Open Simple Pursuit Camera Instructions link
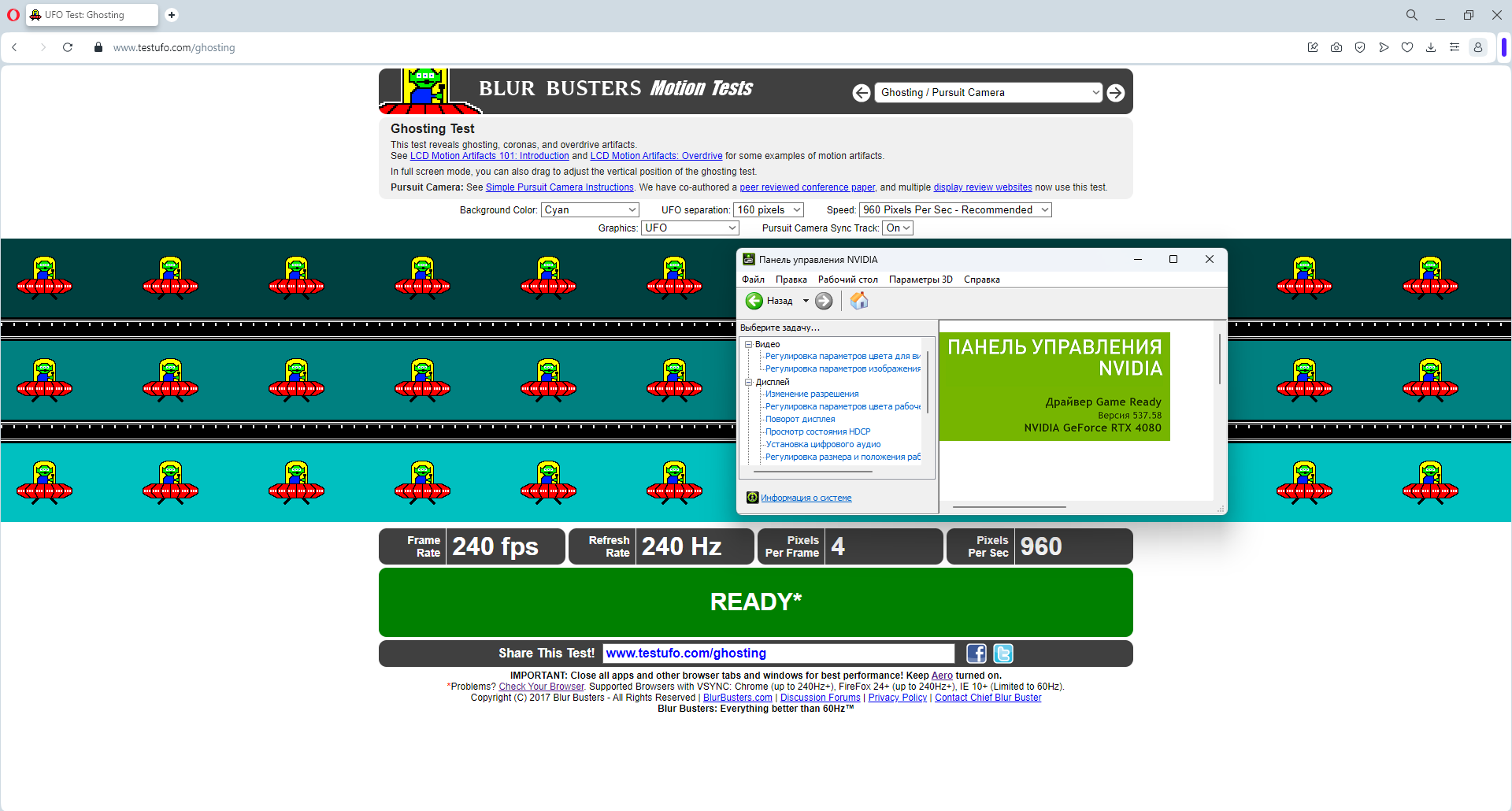This screenshot has height=811, width=1512. click(x=560, y=187)
